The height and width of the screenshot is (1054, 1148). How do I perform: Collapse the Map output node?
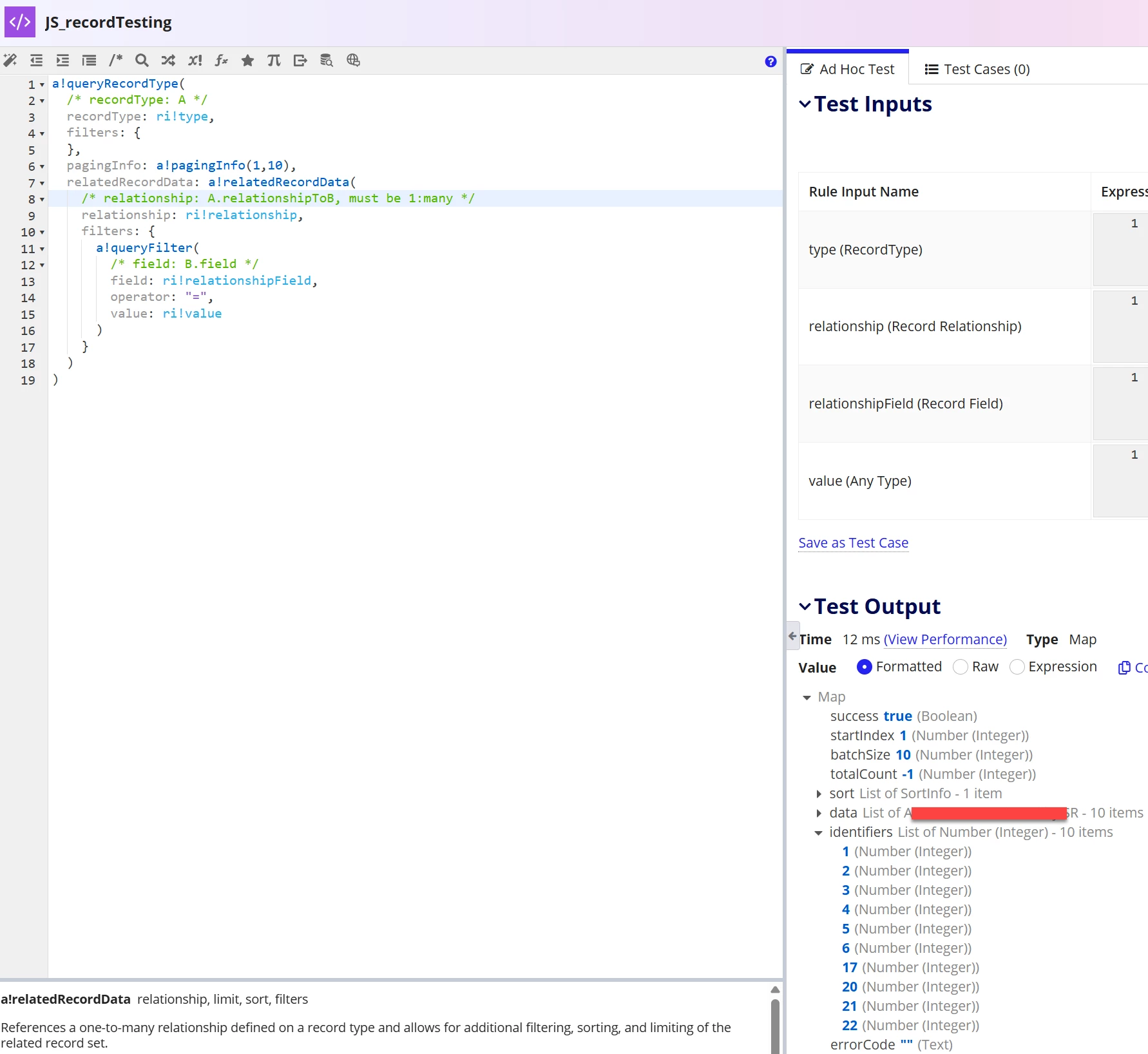[807, 698]
